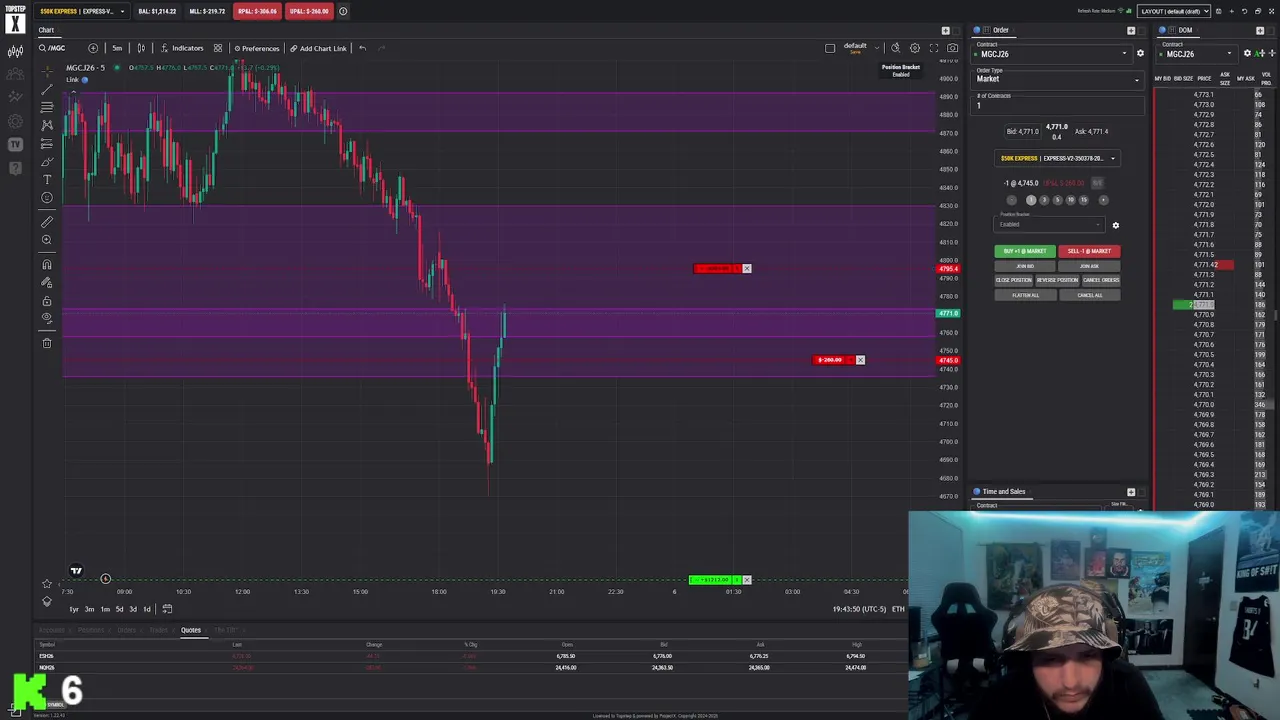Click the undo arrow in chart toolbar
1280x720 pixels.
tap(362, 48)
